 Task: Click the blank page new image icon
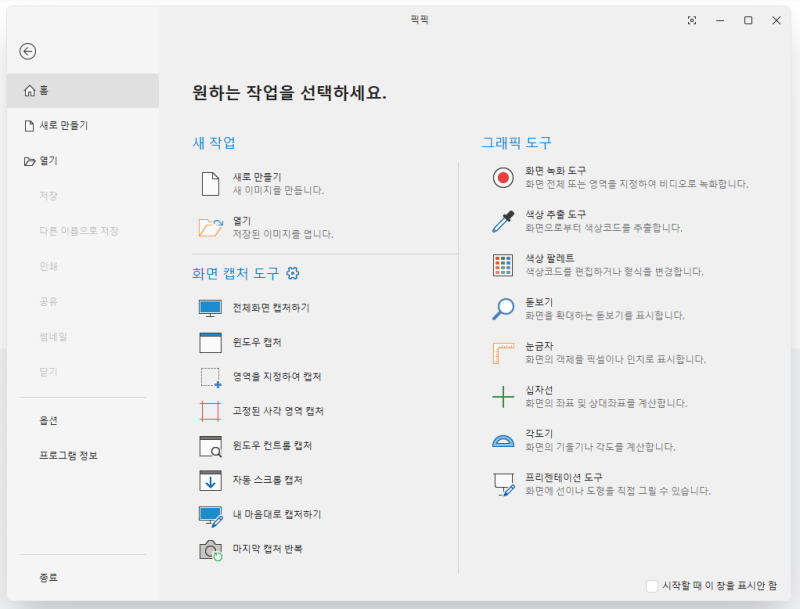pos(210,184)
